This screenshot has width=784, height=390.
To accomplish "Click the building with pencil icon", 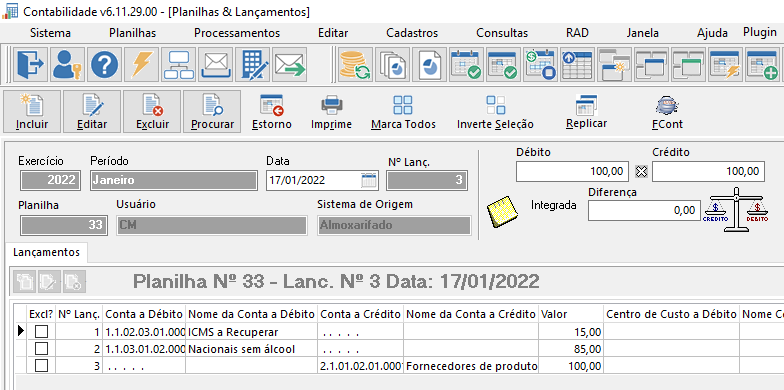I will tap(252, 64).
